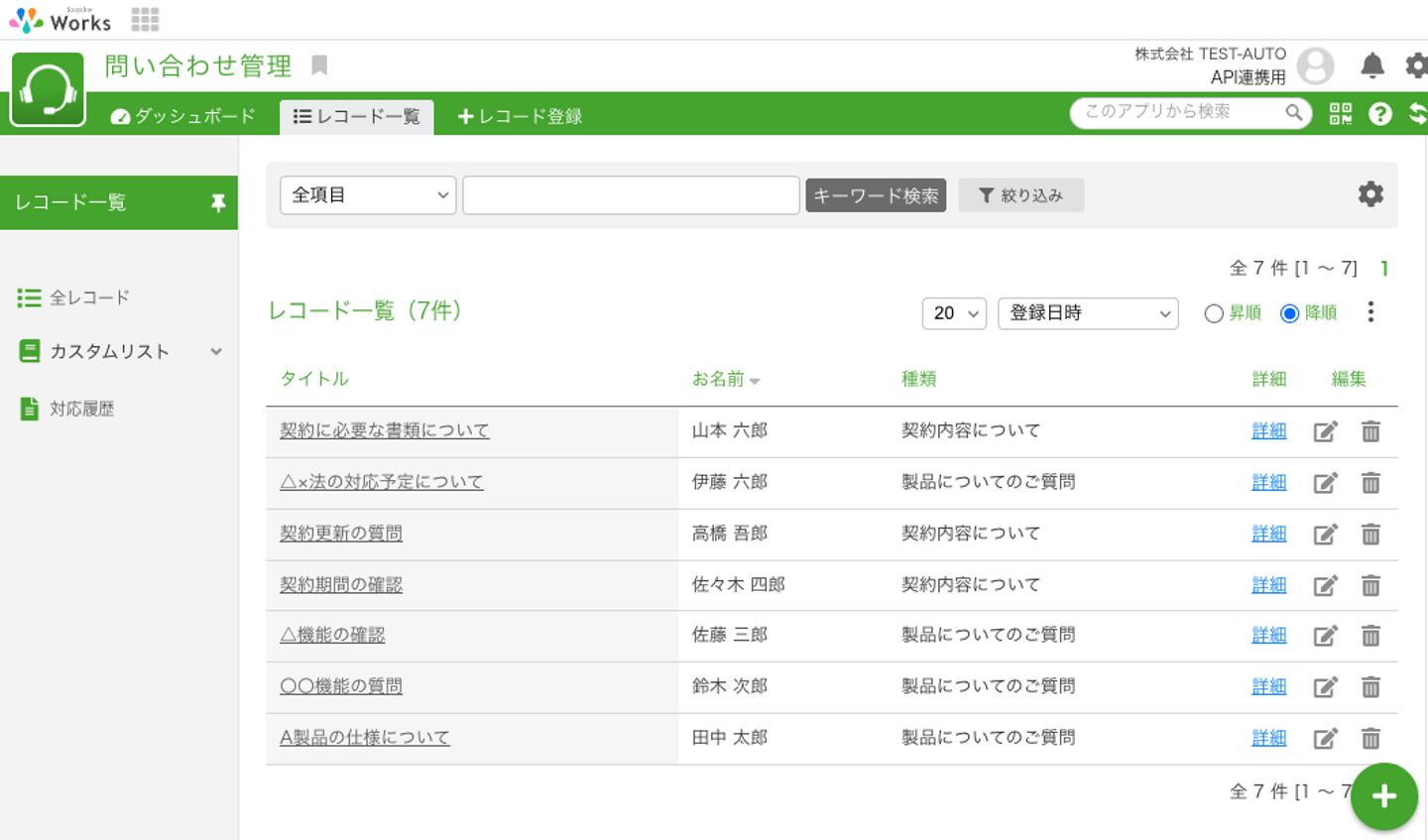
Task: Open the notifications bell icon
Action: pos(1372,65)
